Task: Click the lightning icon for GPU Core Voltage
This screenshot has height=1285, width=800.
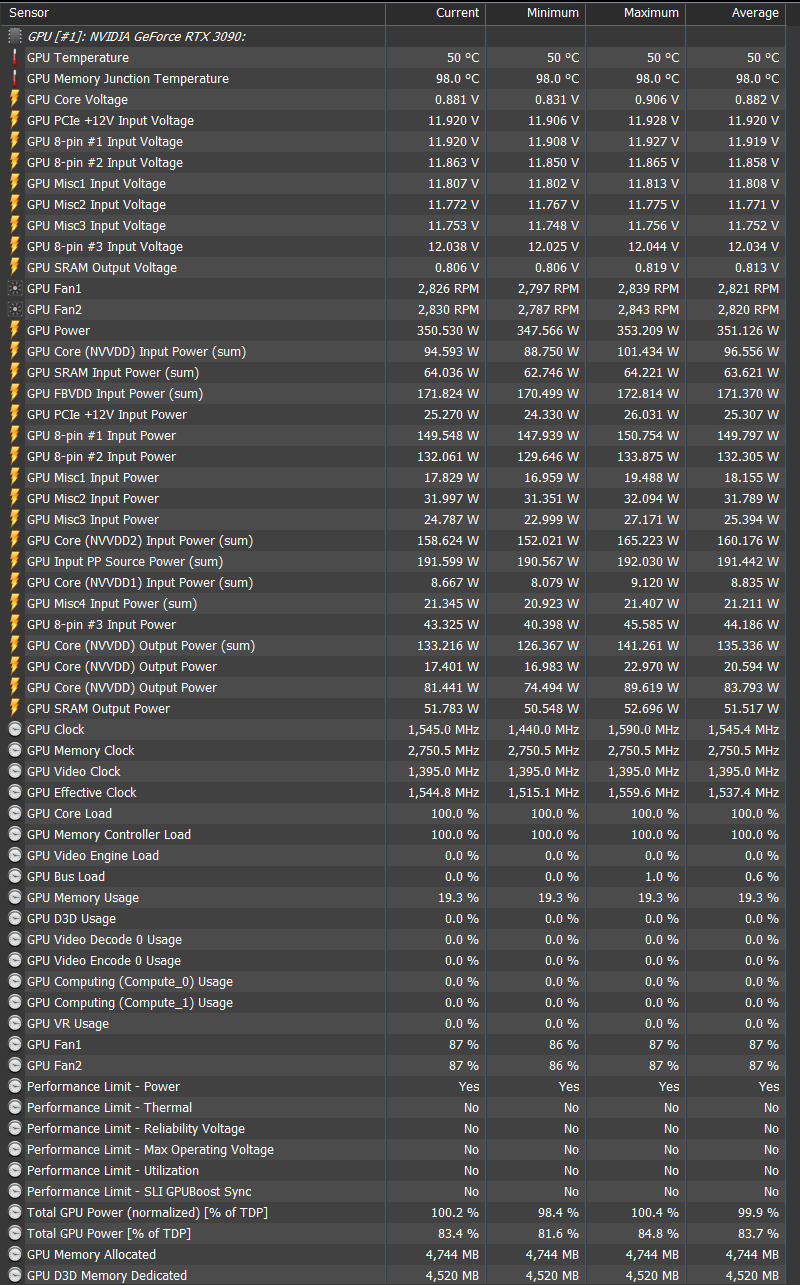Action: [x=15, y=99]
